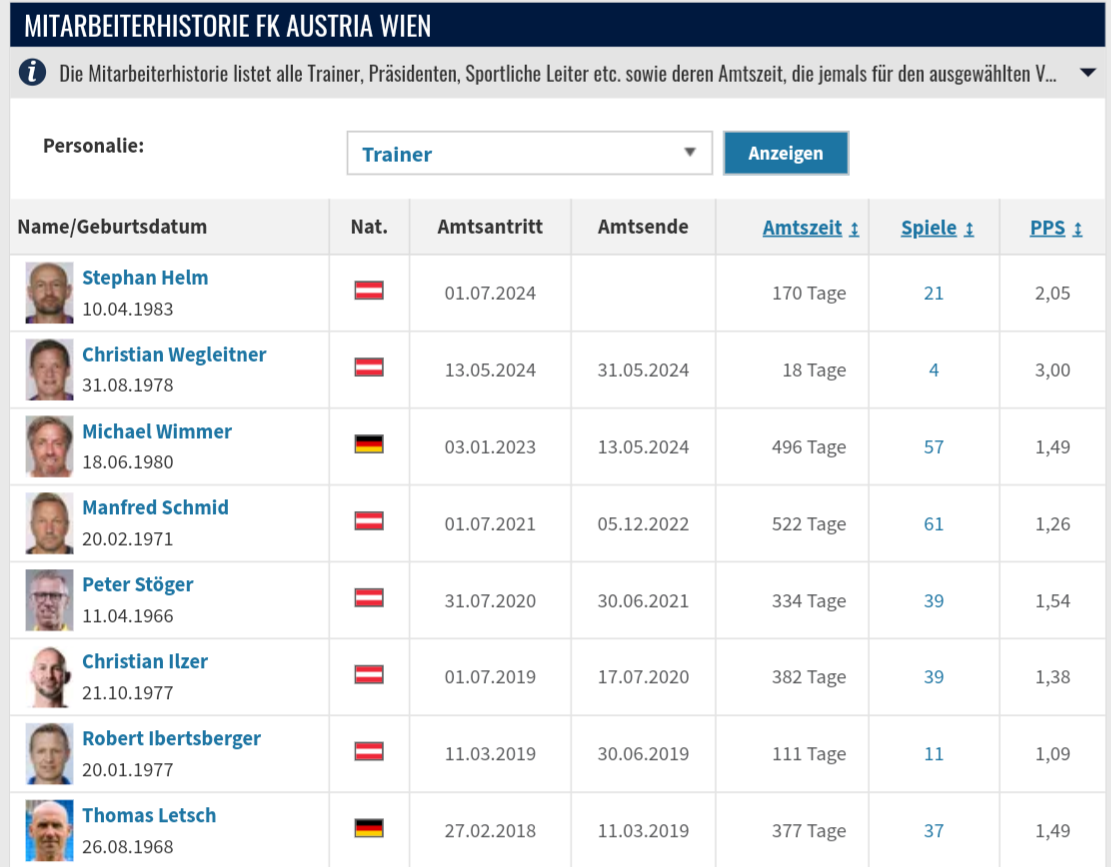The image size is (1111, 867).
Task: Select PPS value 2,05
Action: 1052,293
